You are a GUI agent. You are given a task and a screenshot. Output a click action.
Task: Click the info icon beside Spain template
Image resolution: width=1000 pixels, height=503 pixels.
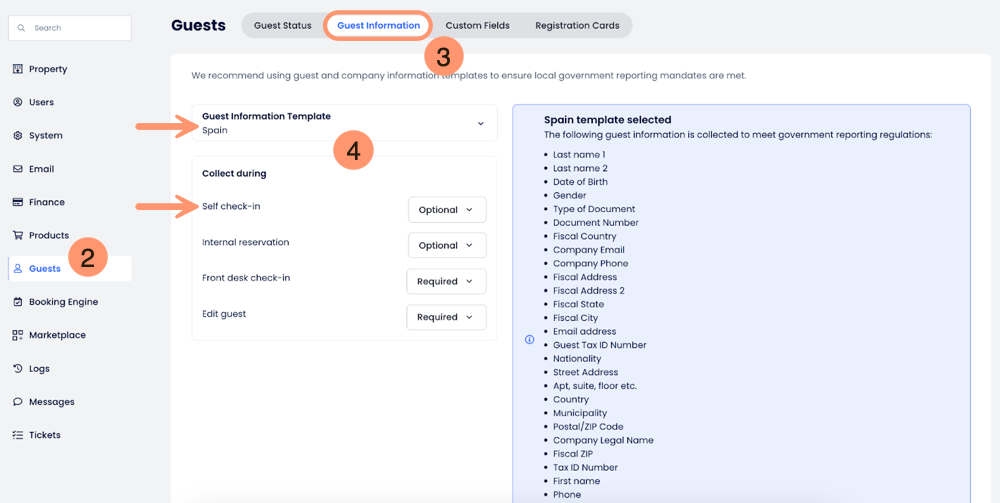(x=530, y=339)
